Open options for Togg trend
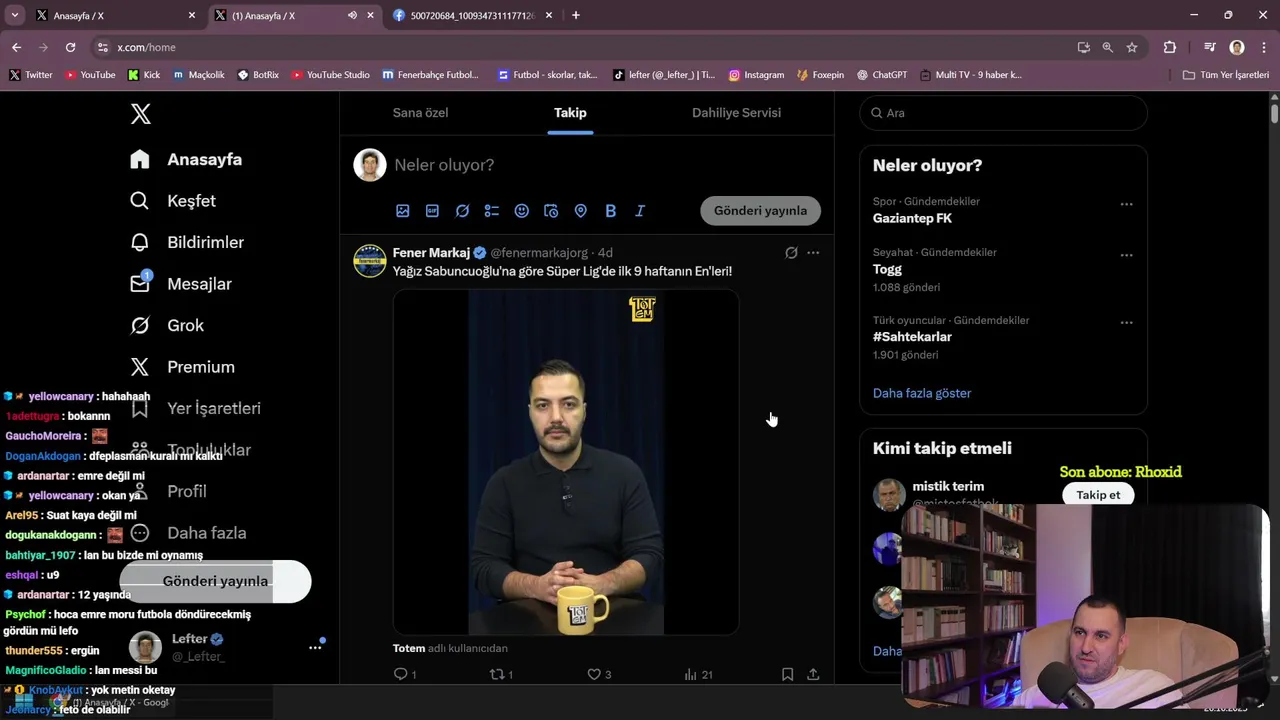The height and width of the screenshot is (720, 1280). pyautogui.click(x=1126, y=255)
